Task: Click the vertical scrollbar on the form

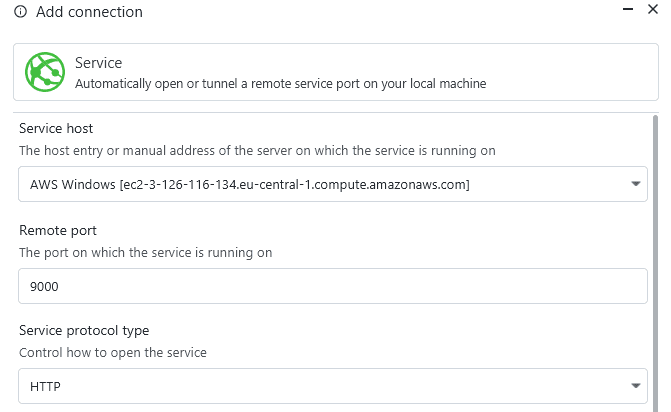Action: pos(655,250)
